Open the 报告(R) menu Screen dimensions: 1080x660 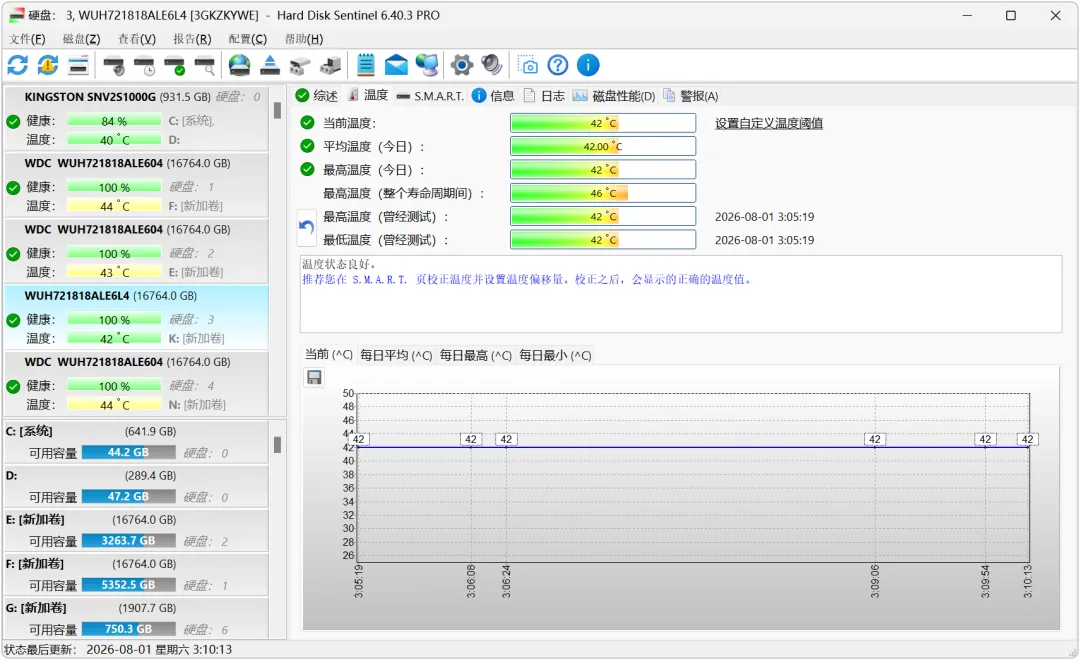[x=192, y=39]
